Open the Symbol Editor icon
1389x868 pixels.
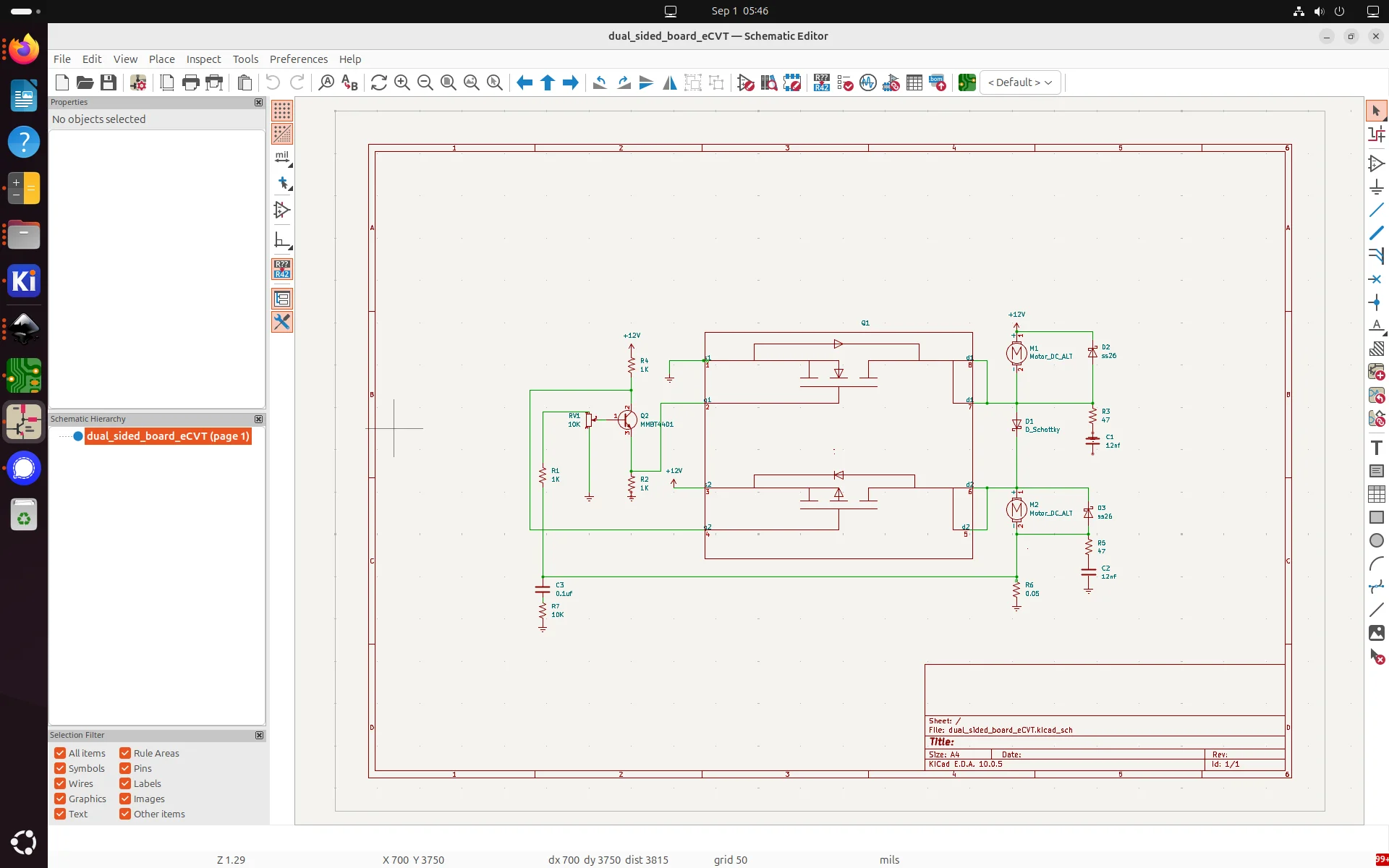(x=746, y=82)
